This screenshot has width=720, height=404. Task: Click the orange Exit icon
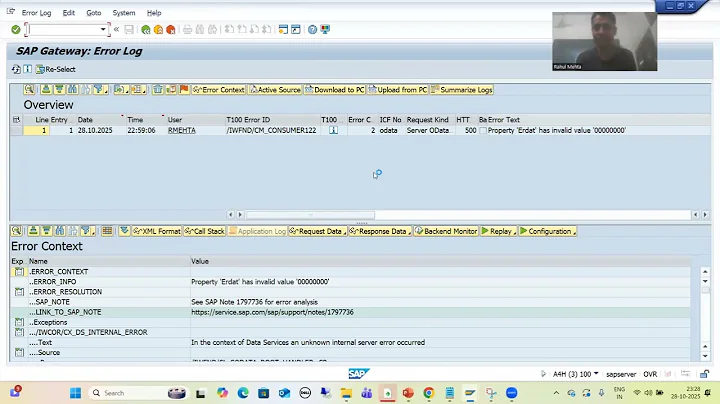158,30
